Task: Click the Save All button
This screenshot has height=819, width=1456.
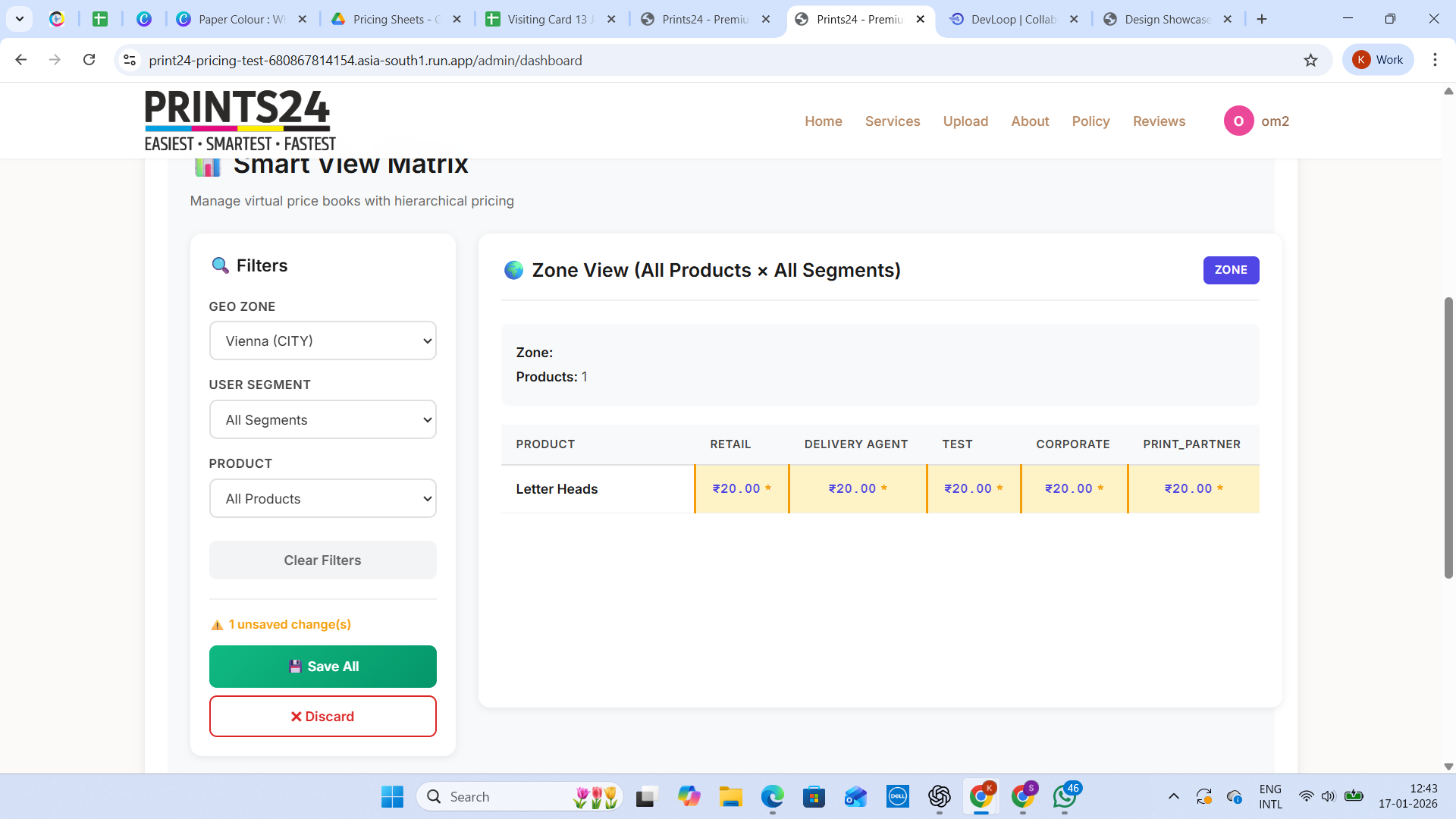Action: click(x=322, y=667)
